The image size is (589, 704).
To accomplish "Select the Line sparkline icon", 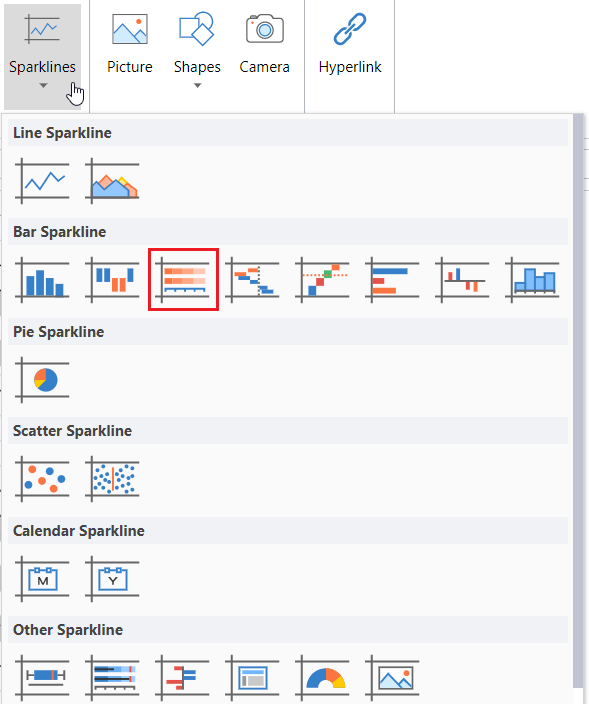I will (42, 180).
